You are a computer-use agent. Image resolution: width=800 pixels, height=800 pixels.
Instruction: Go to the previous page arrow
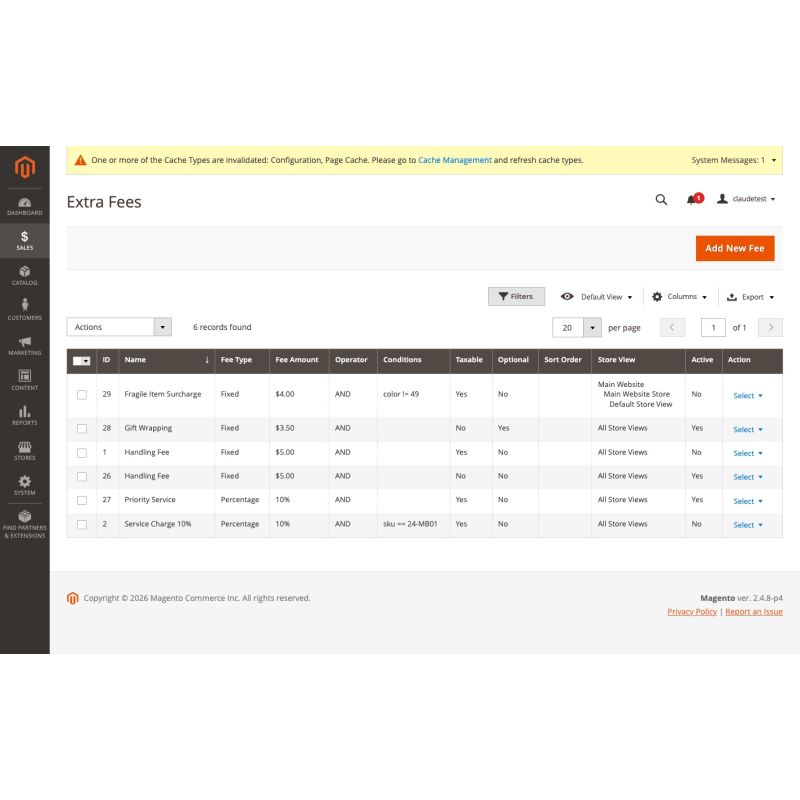pyautogui.click(x=672, y=328)
